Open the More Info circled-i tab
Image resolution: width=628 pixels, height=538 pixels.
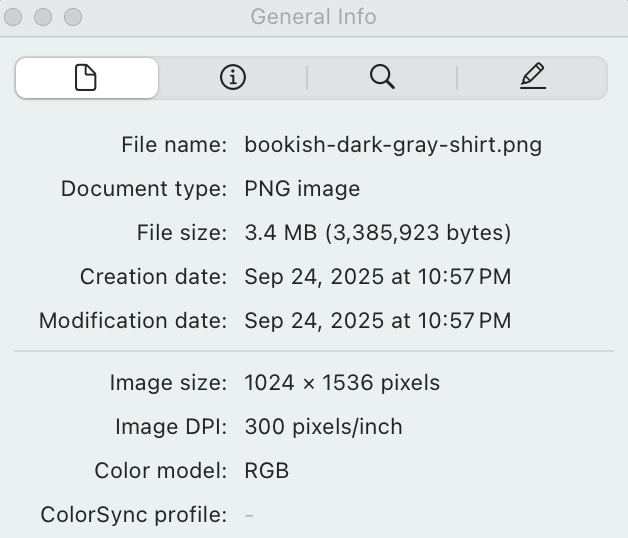click(x=233, y=78)
